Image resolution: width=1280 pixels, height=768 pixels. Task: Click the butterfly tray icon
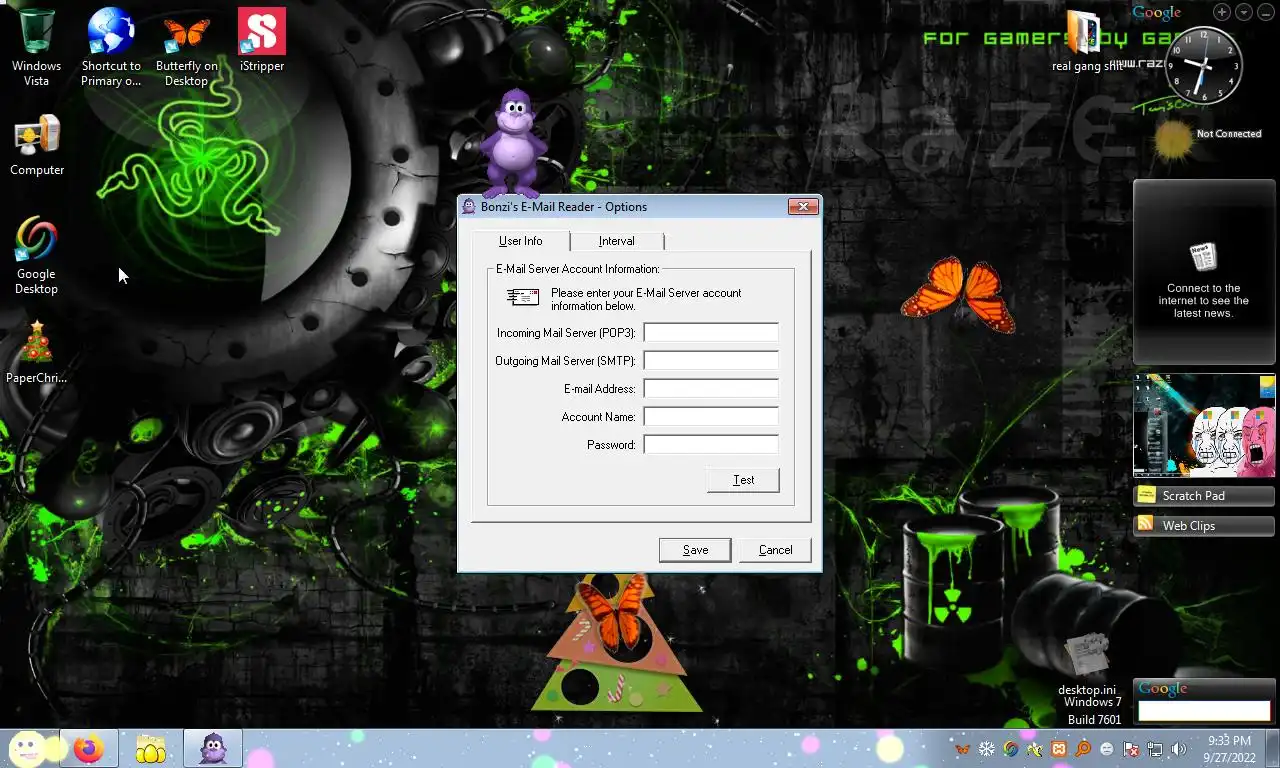[962, 749]
